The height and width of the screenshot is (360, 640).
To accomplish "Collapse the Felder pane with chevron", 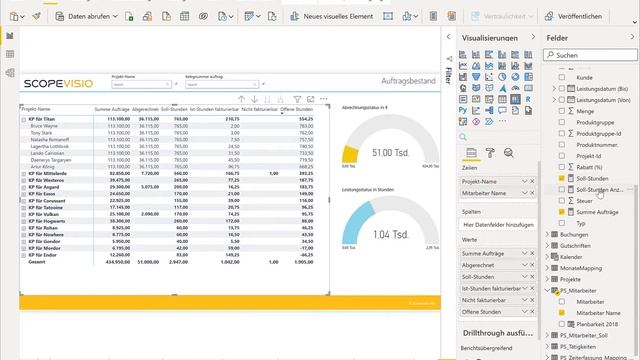I will point(632,37).
